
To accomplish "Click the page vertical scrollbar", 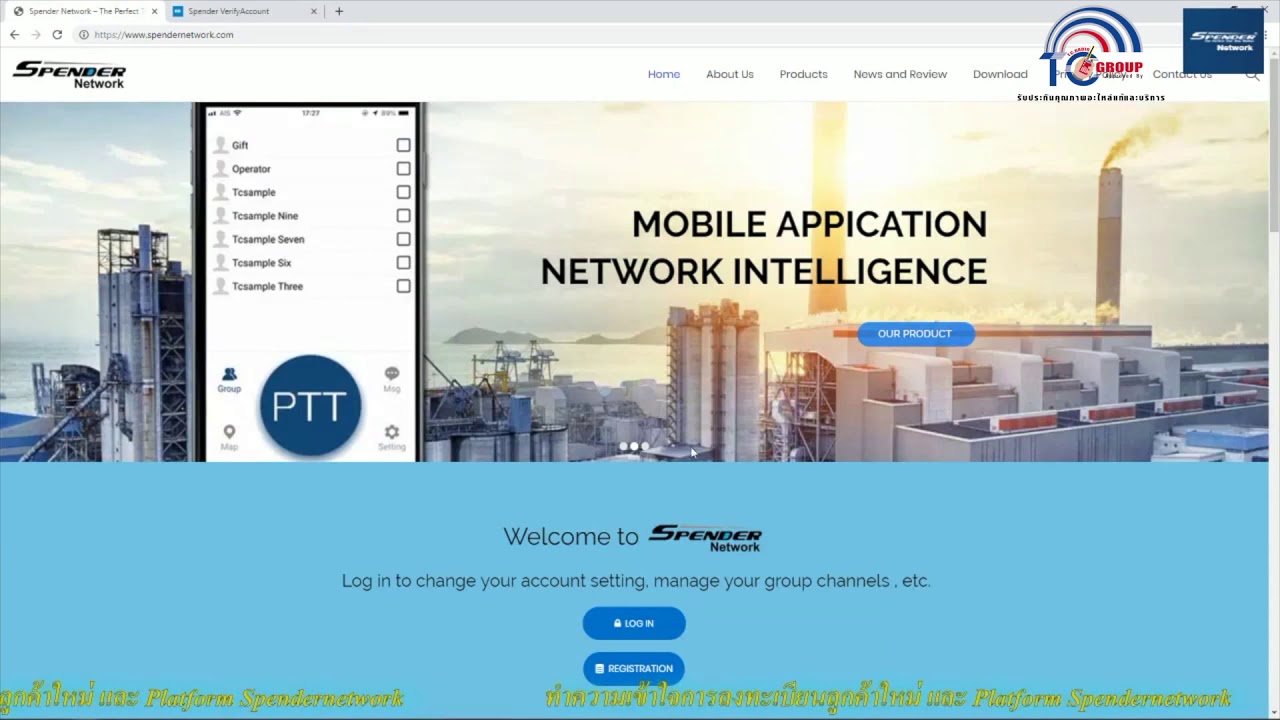I will click(1273, 145).
